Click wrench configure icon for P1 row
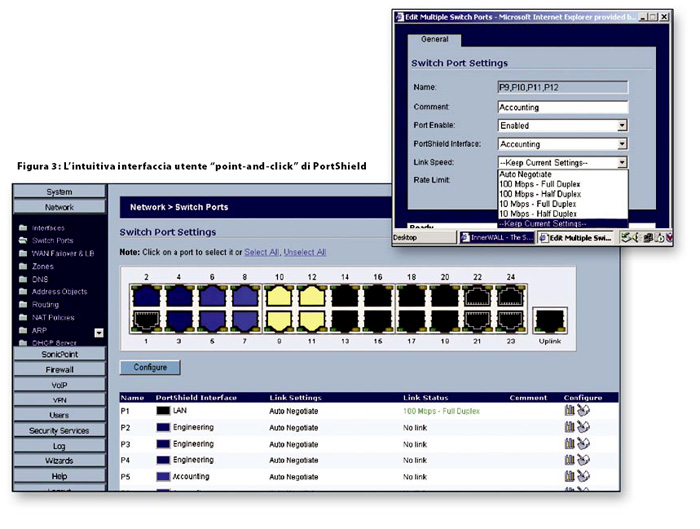 [583, 410]
